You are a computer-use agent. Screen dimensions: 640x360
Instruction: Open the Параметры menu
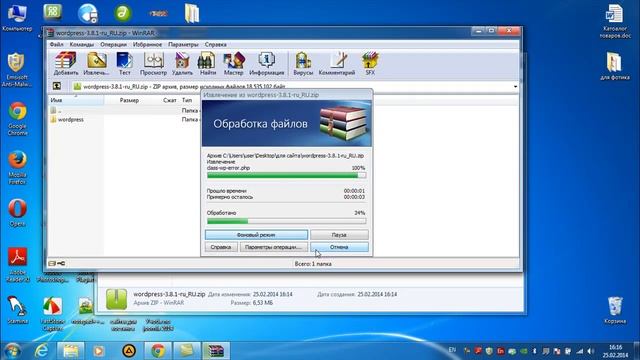point(183,44)
